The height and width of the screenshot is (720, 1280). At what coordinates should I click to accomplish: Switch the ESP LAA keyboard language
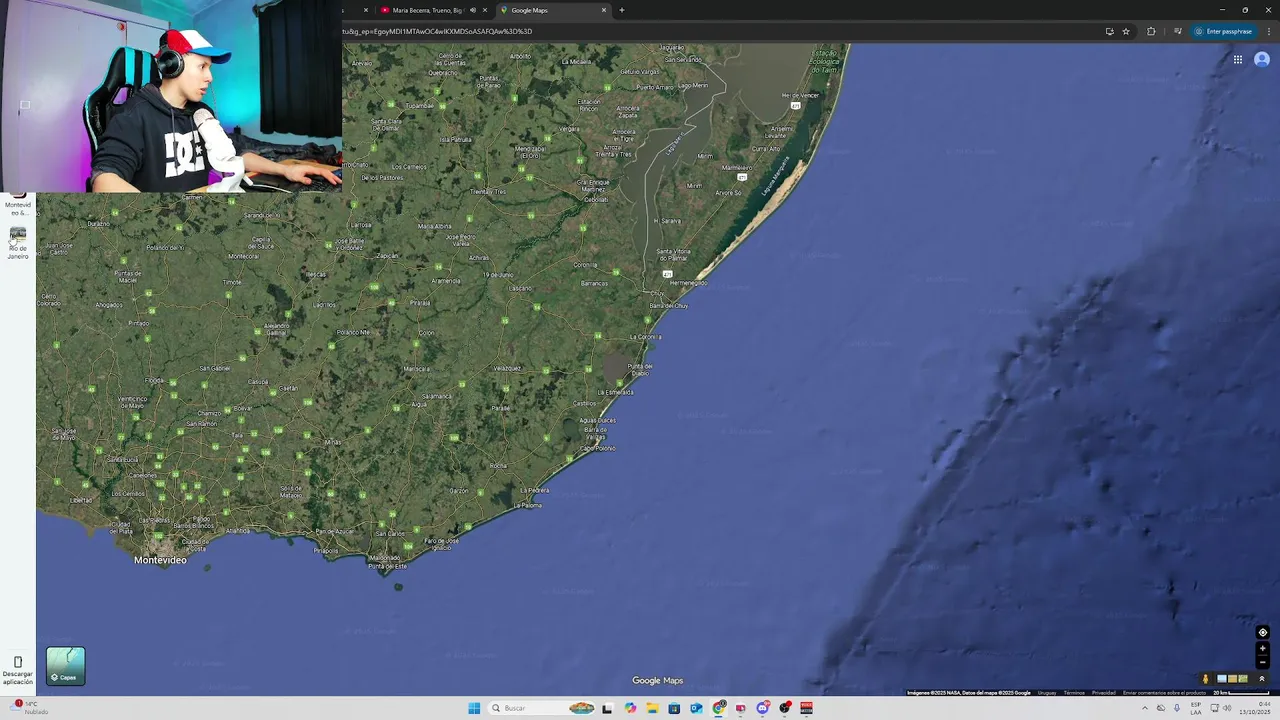[1196, 708]
